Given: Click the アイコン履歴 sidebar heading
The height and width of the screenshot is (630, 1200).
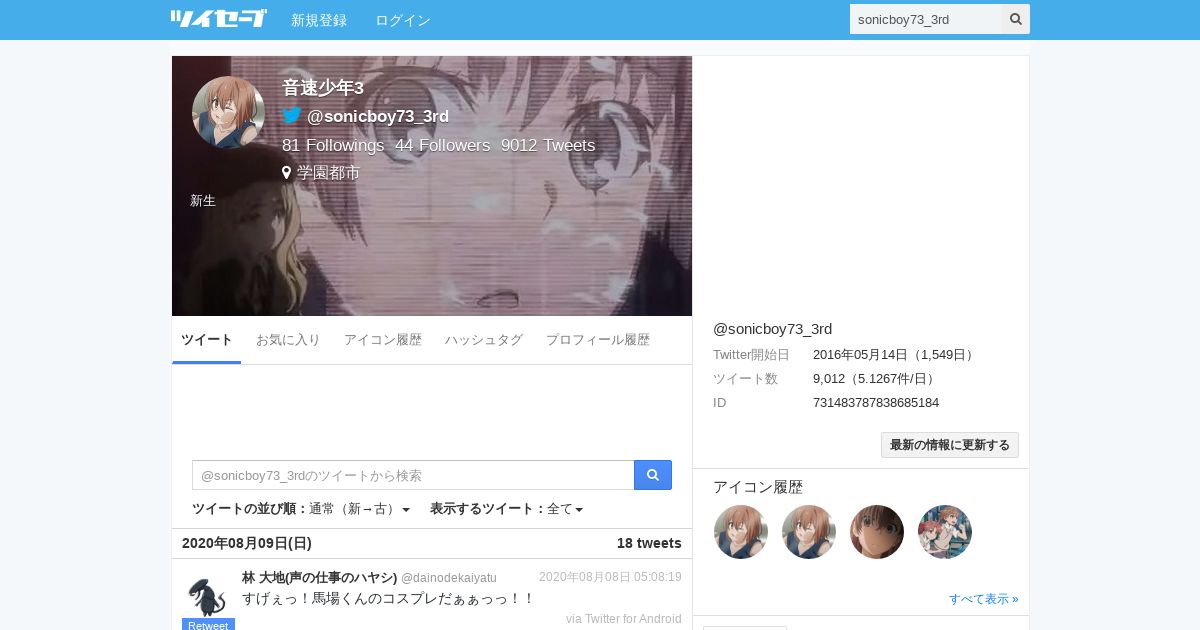Looking at the screenshot, I should (758, 487).
